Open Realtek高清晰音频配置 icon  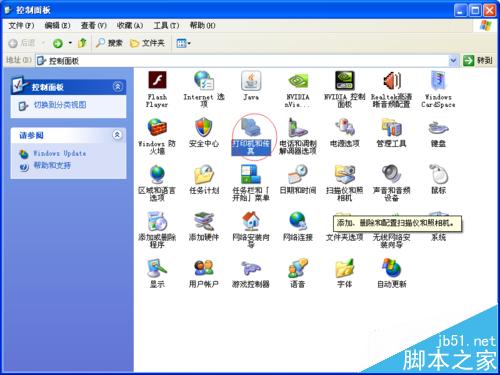click(x=391, y=81)
